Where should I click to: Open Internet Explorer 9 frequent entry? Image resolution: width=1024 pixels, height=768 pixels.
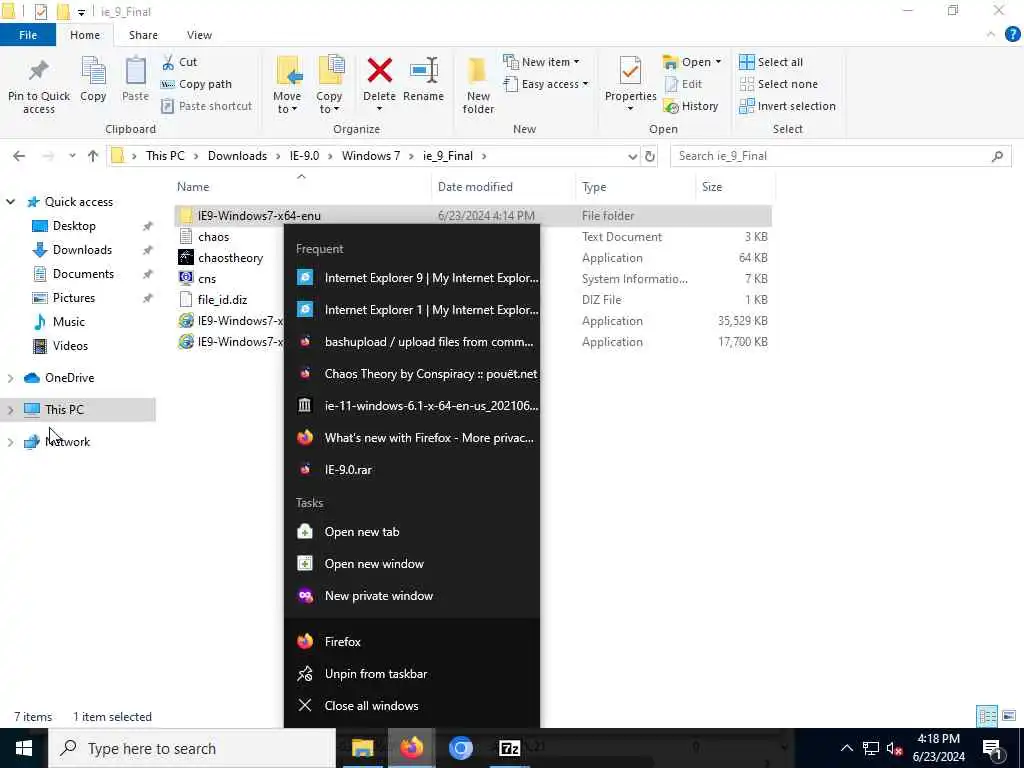tap(412, 278)
